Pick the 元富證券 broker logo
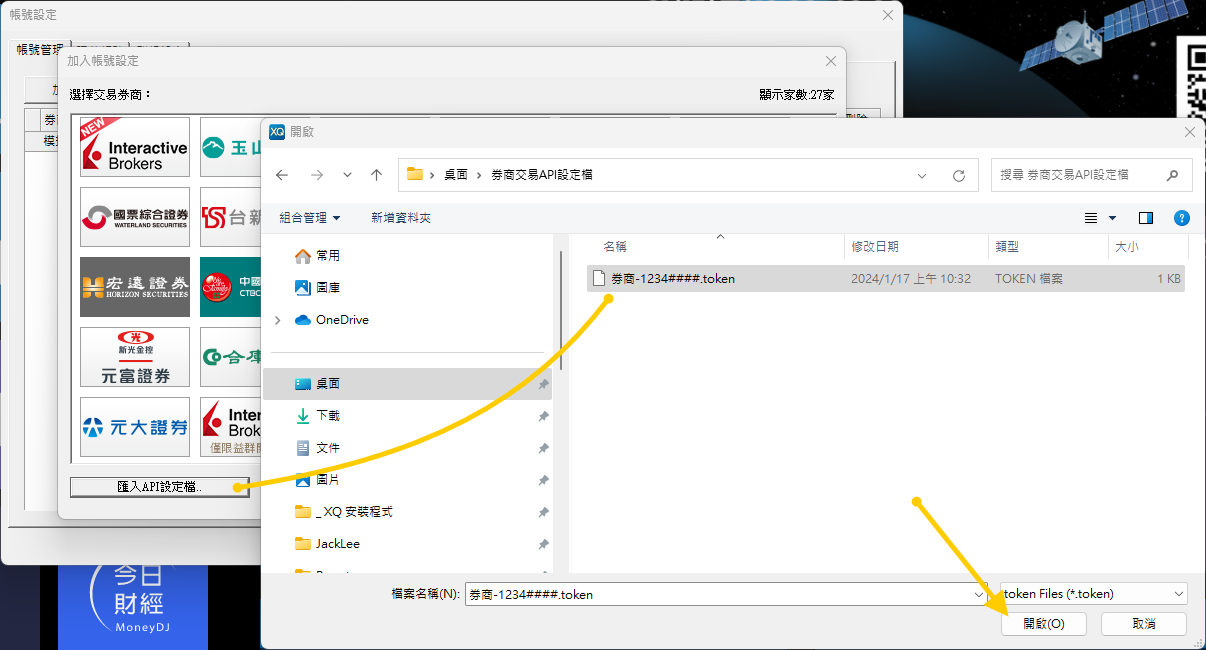Viewport: 1206px width, 650px height. point(135,357)
